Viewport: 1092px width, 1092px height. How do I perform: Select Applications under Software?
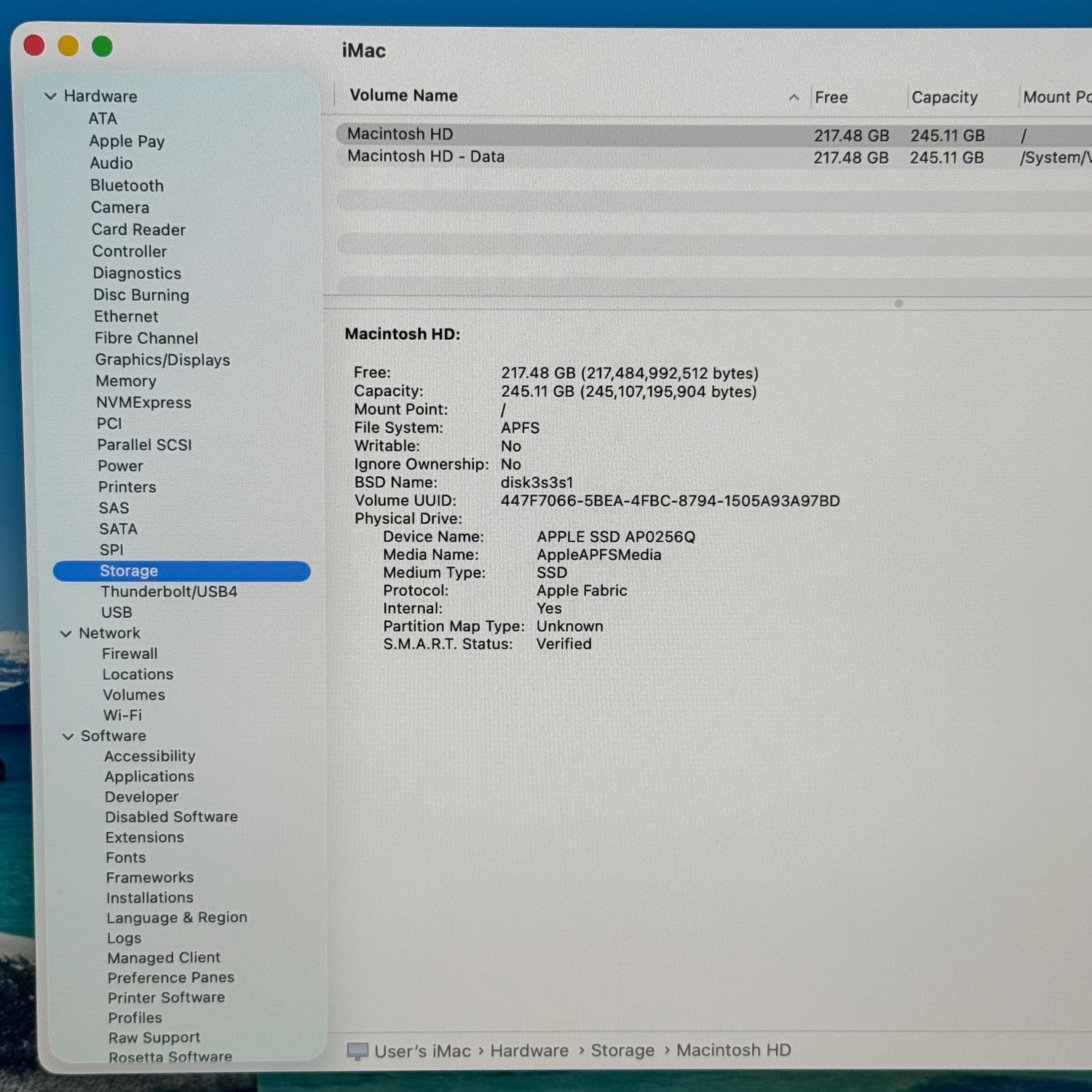(149, 777)
